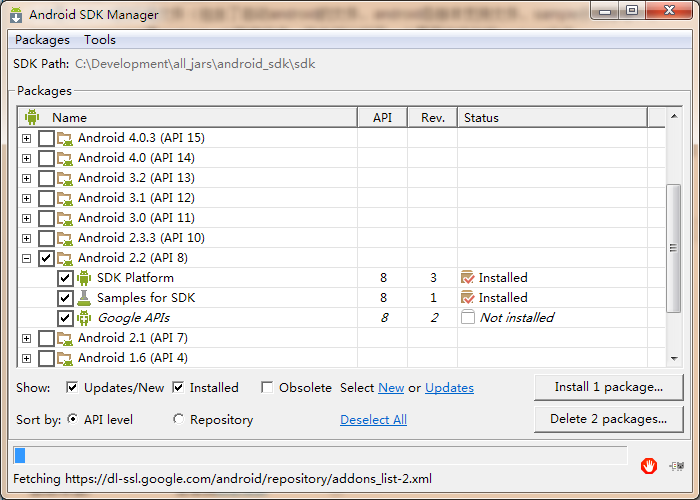700x500 pixels.
Task: Expand the Android 3.1 (API 12) node
Action: point(27,198)
